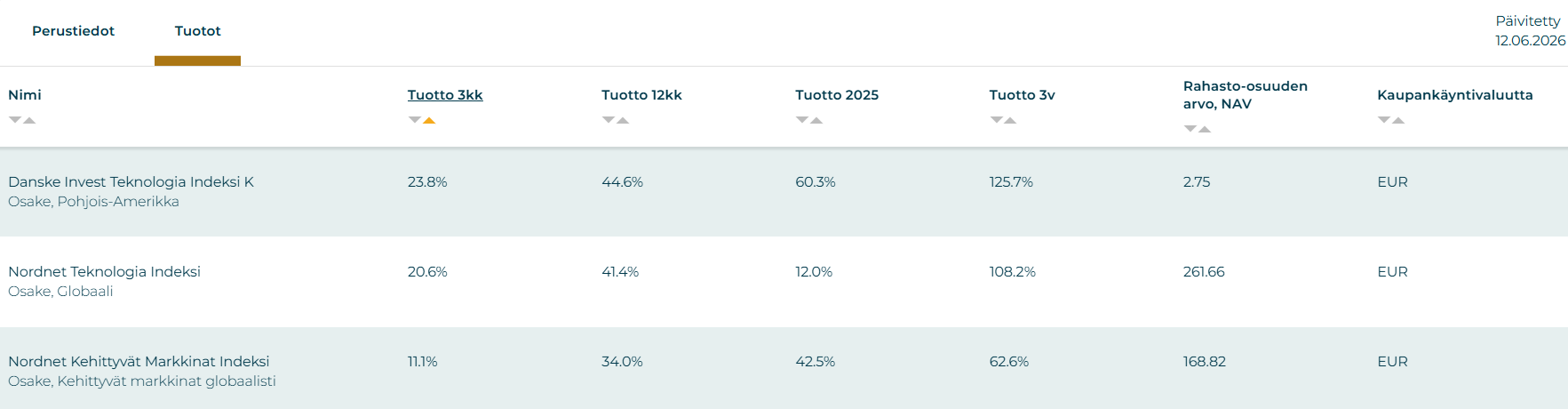Sort Tuotto 12kk descending with down arrow

(608, 120)
